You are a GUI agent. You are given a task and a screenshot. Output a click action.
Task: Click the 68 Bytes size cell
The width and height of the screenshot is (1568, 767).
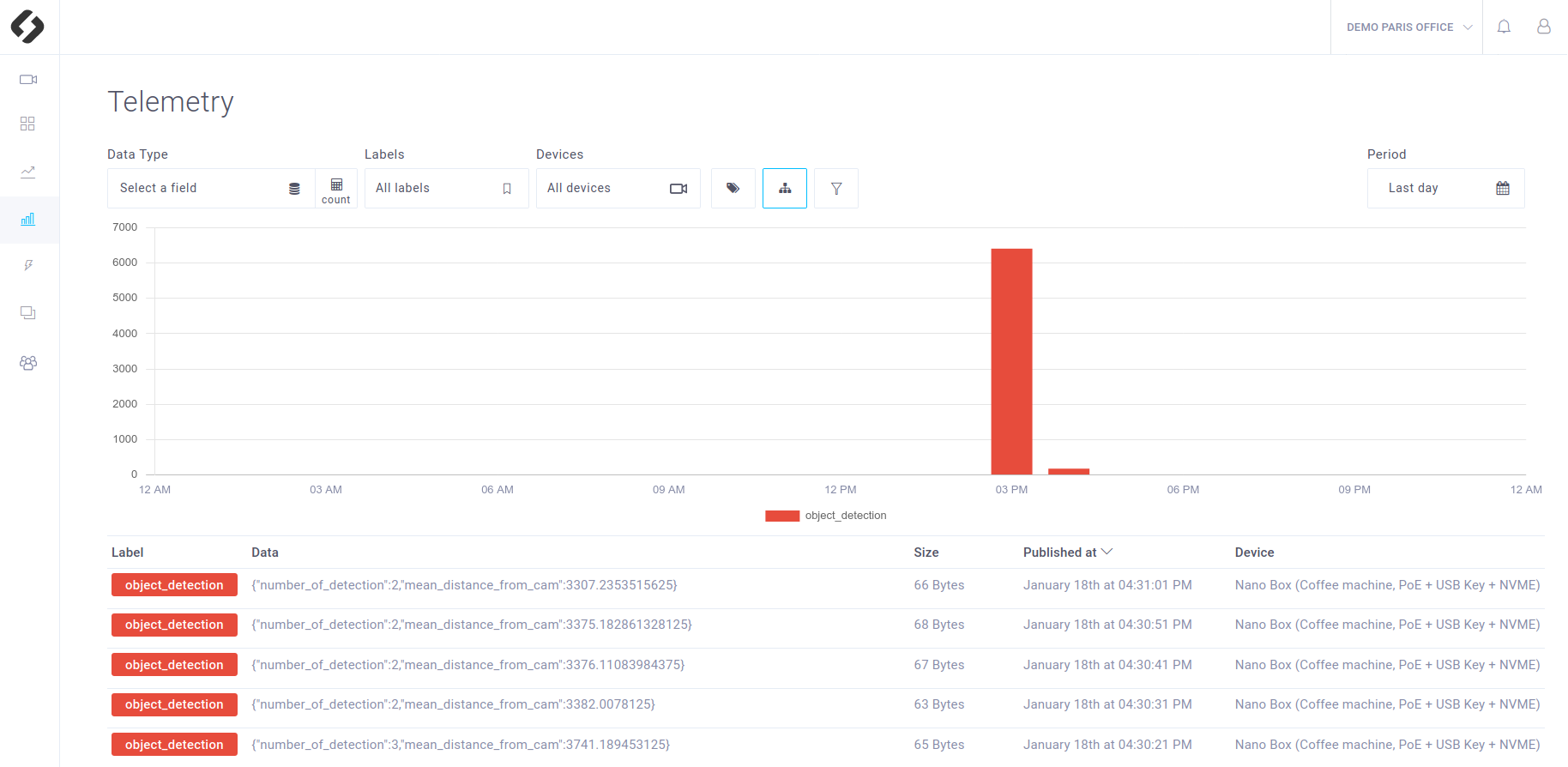coord(939,625)
